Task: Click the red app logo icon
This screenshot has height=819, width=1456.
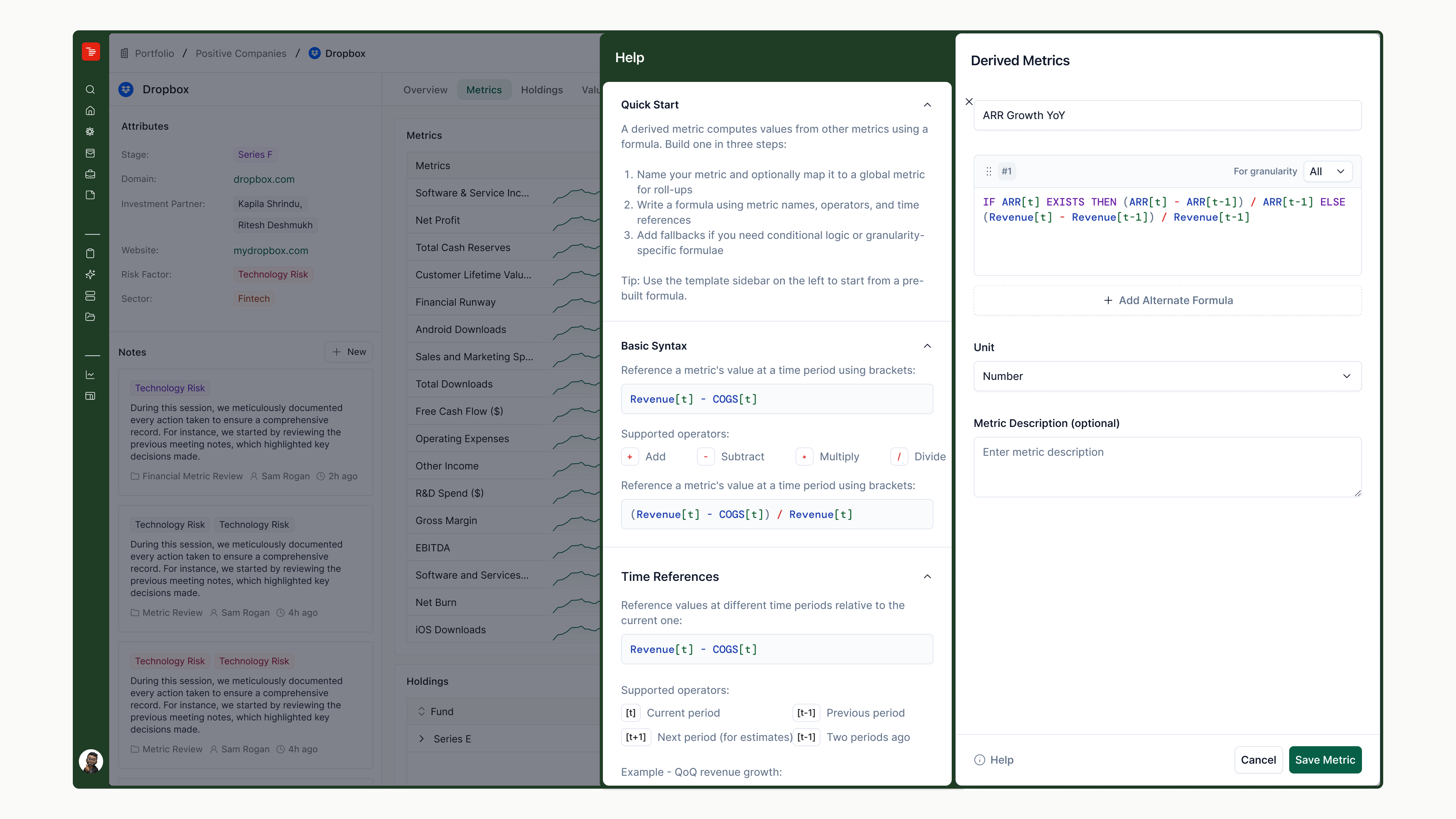Action: coord(91,52)
